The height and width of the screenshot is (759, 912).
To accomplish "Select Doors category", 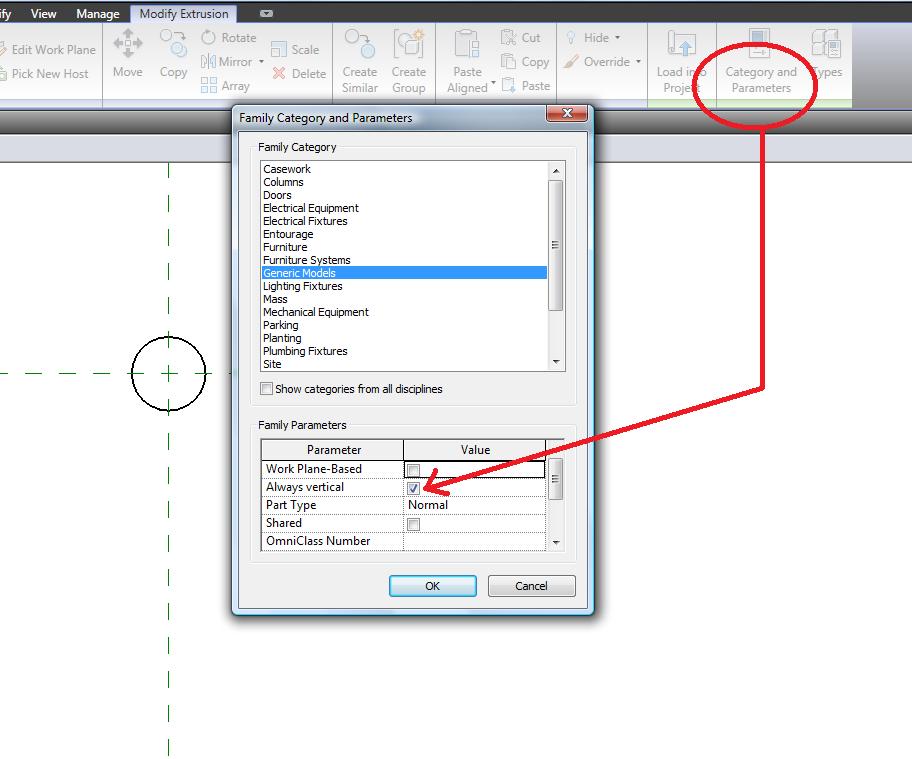I will [404, 195].
